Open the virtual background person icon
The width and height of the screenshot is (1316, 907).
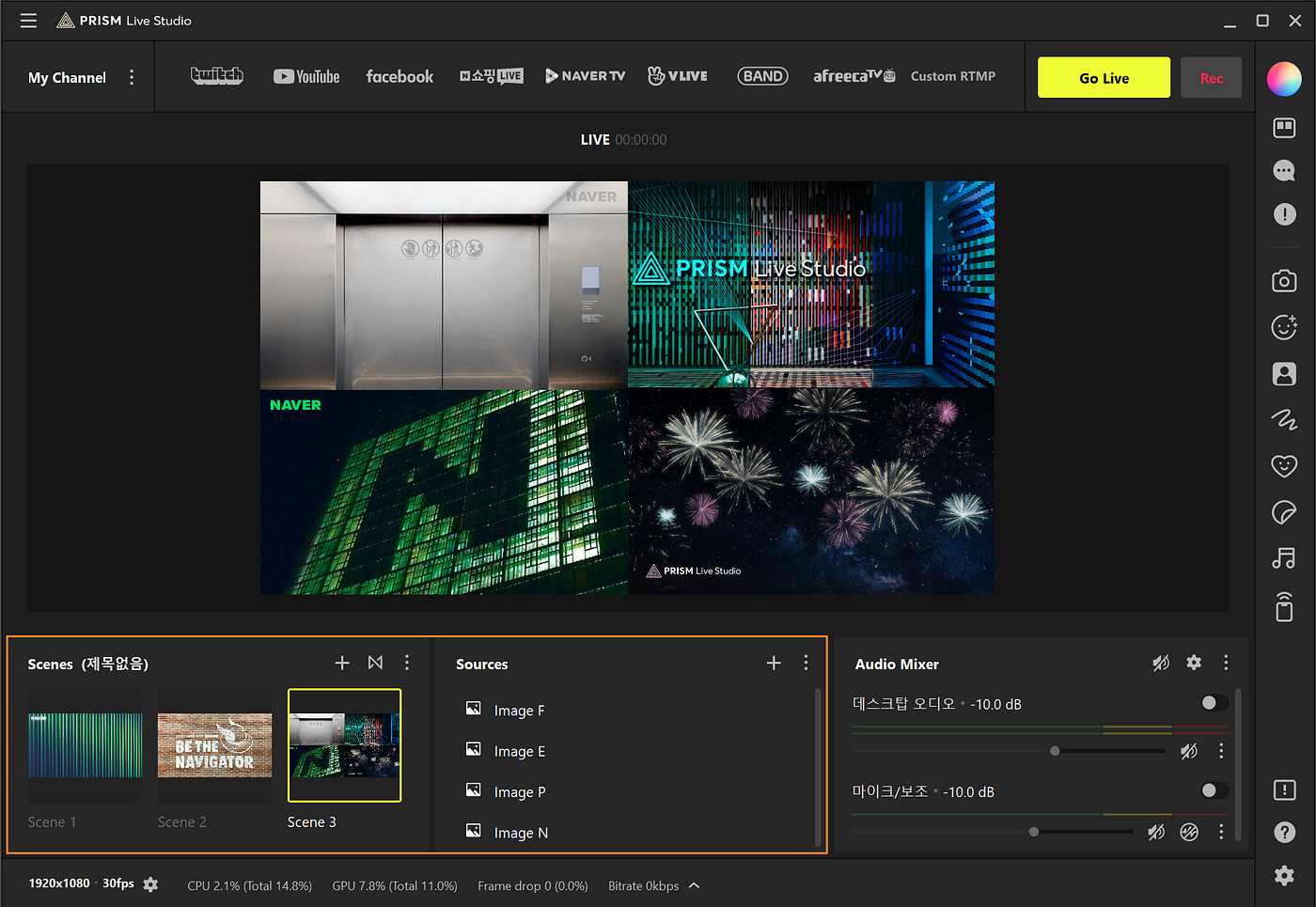coord(1284,374)
